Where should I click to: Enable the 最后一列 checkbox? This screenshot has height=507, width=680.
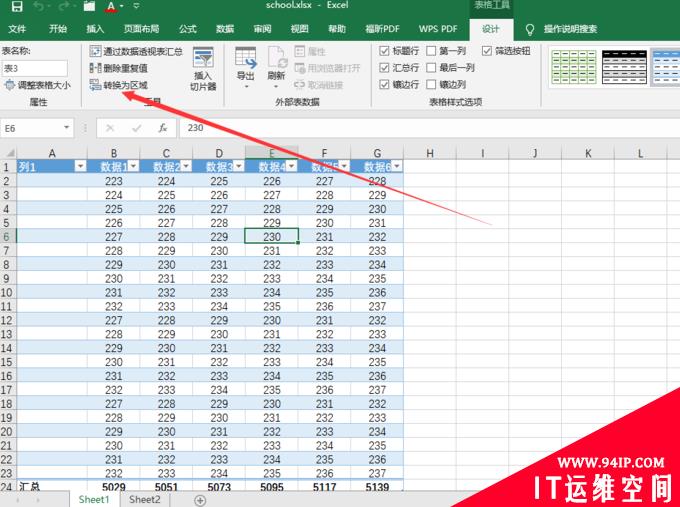tap(431, 68)
